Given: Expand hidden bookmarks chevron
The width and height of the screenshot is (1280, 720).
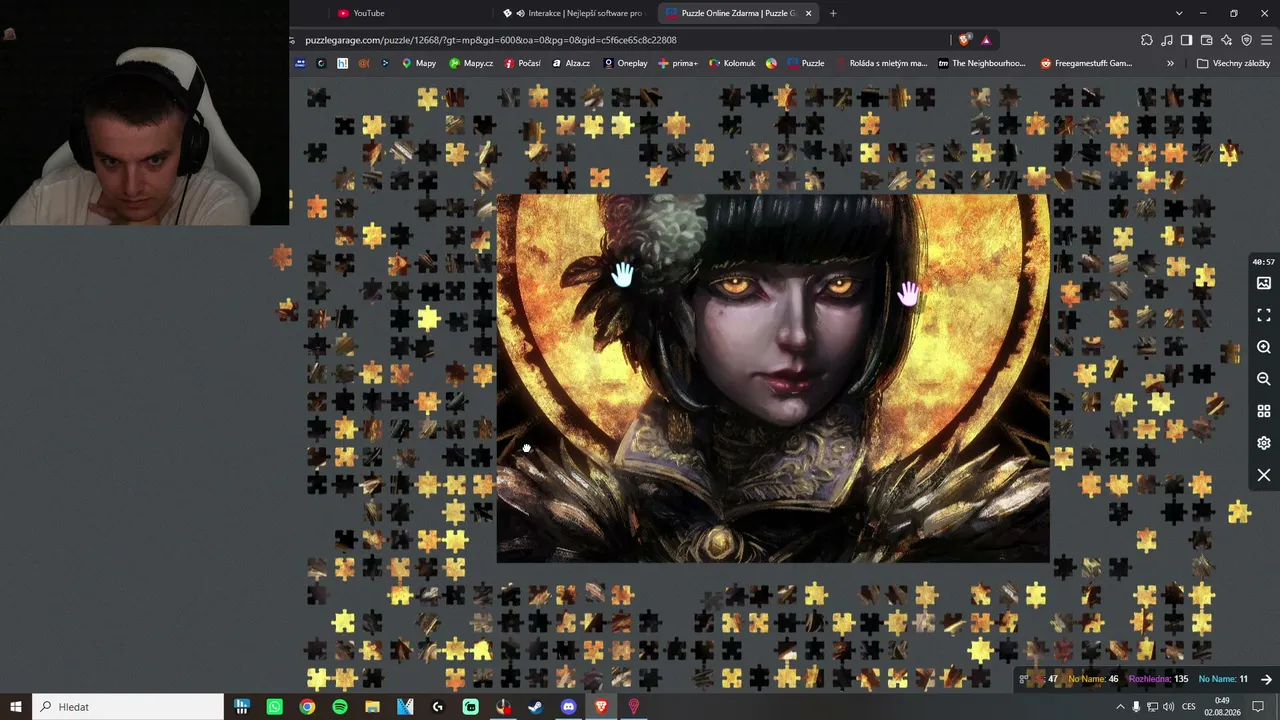Looking at the screenshot, I should pos(1170,63).
